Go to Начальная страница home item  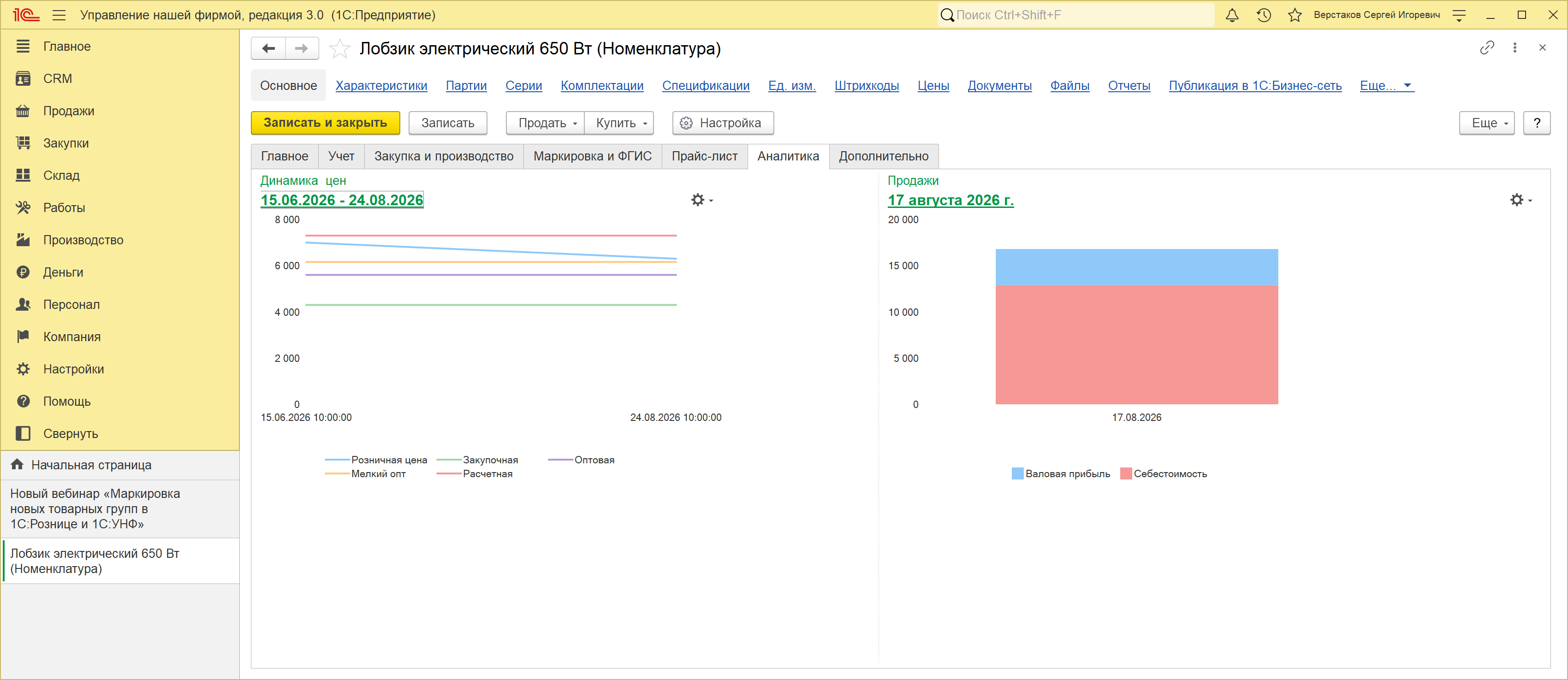point(120,465)
